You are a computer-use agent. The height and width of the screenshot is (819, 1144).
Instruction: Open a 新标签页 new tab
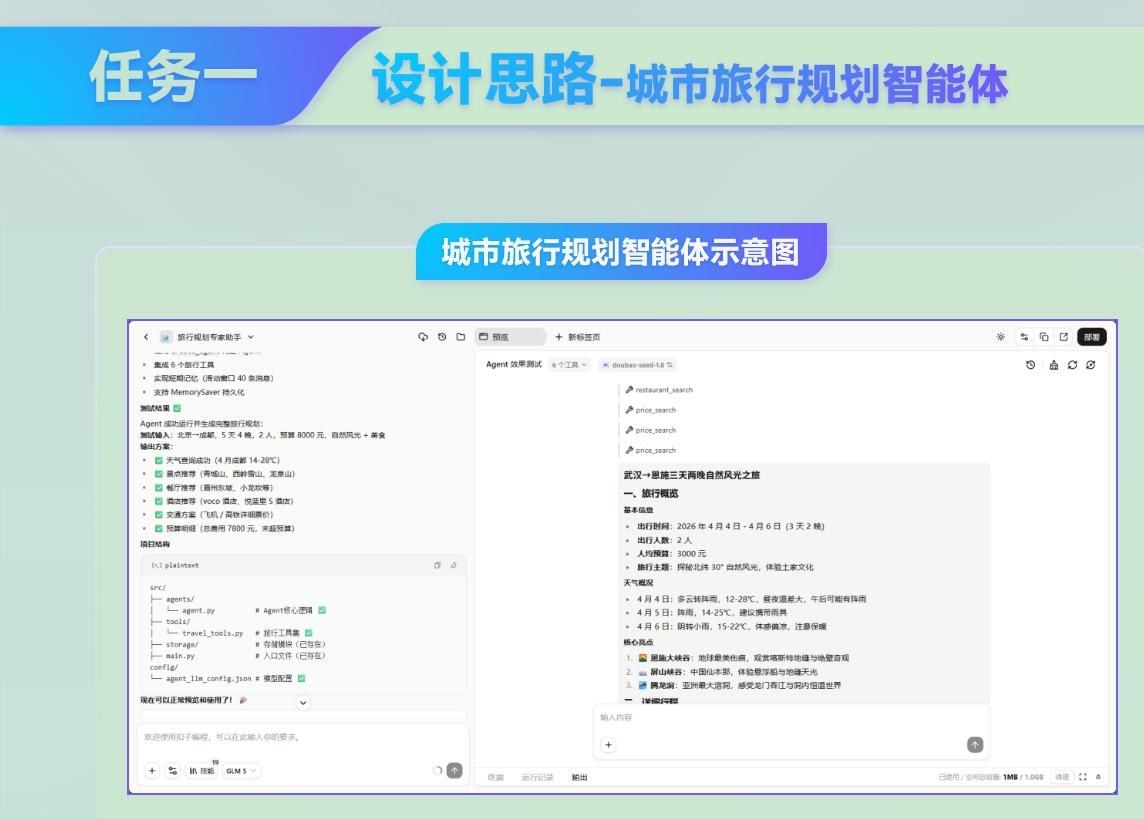[577, 337]
